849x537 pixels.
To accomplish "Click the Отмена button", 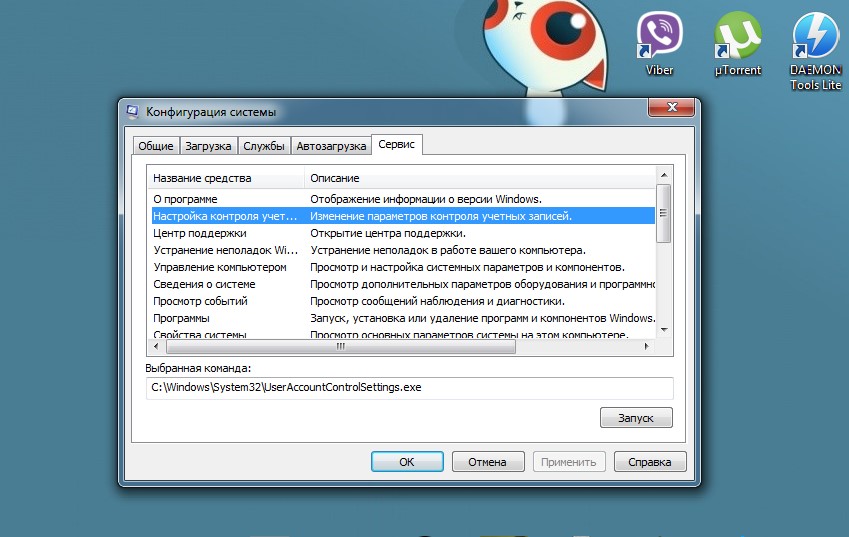I will point(487,462).
